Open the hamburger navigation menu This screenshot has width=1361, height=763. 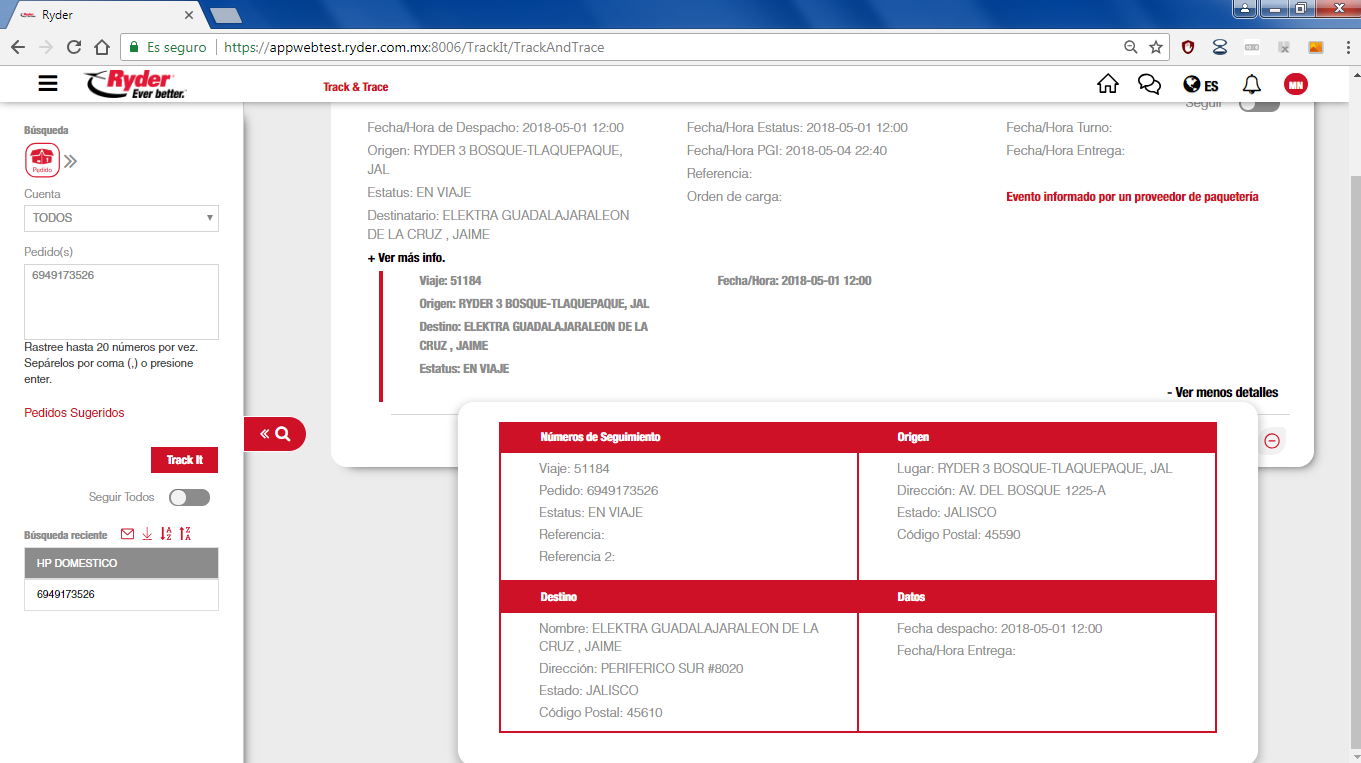(48, 84)
